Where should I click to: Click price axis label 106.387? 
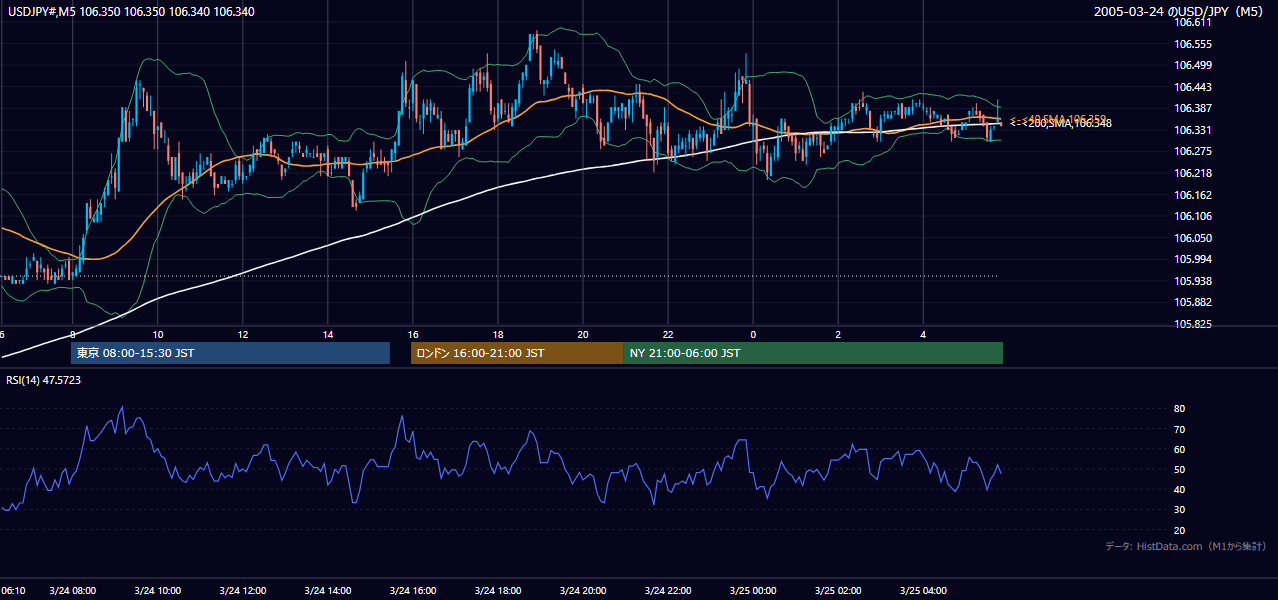(x=1193, y=108)
